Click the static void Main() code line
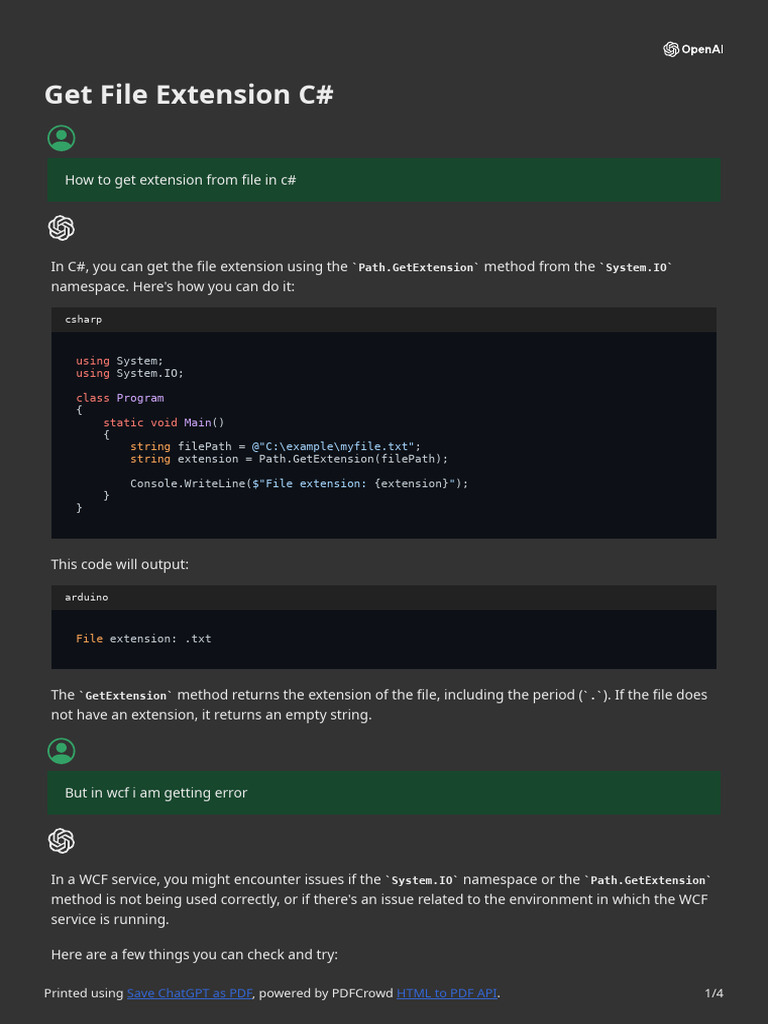 pyautogui.click(x=164, y=422)
